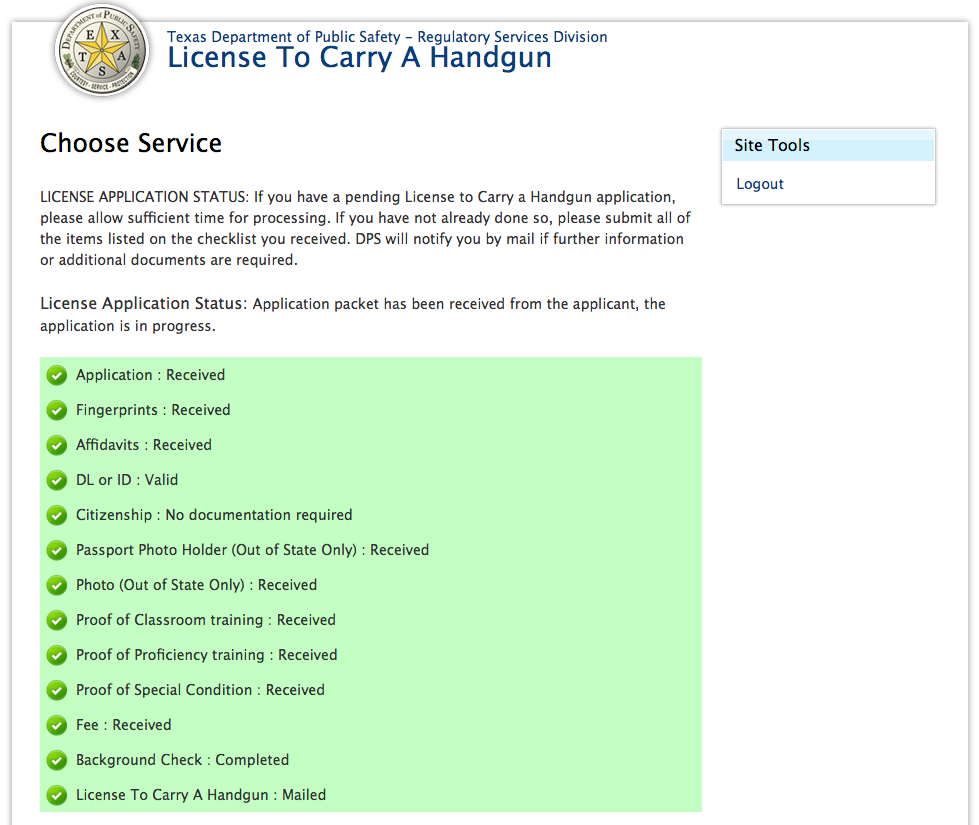This screenshot has height=825, width=979.
Task: Select the Proof of Proficiency training status row
Action: coord(206,655)
